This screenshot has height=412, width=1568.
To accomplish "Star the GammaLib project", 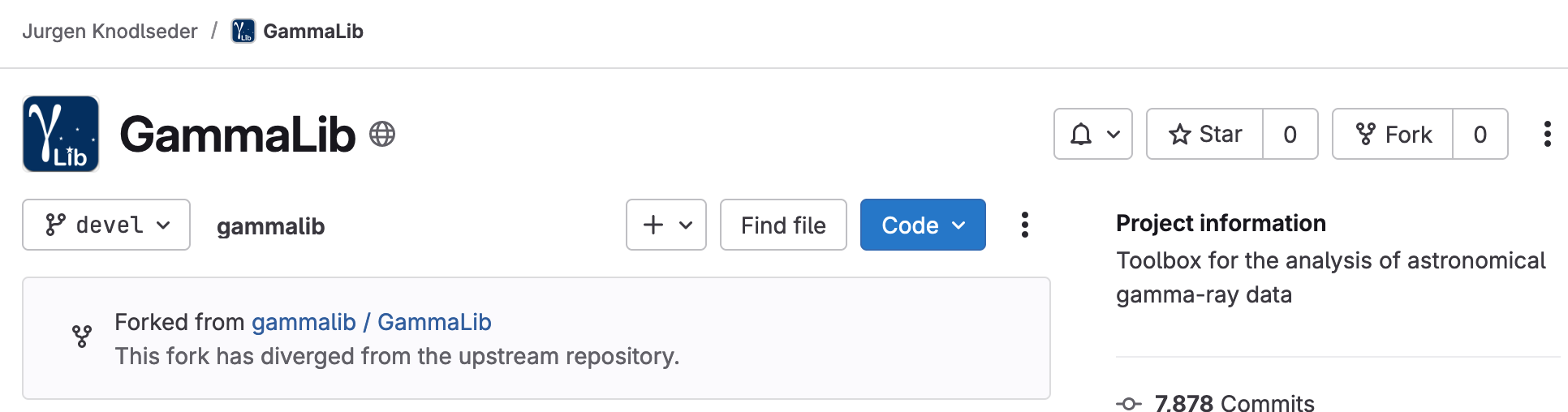I will pyautogui.click(x=1205, y=134).
